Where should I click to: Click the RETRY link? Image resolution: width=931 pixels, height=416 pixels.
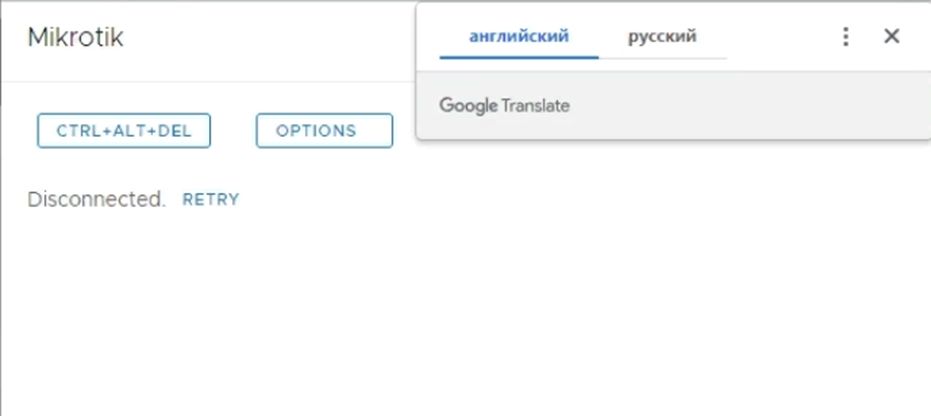click(211, 200)
